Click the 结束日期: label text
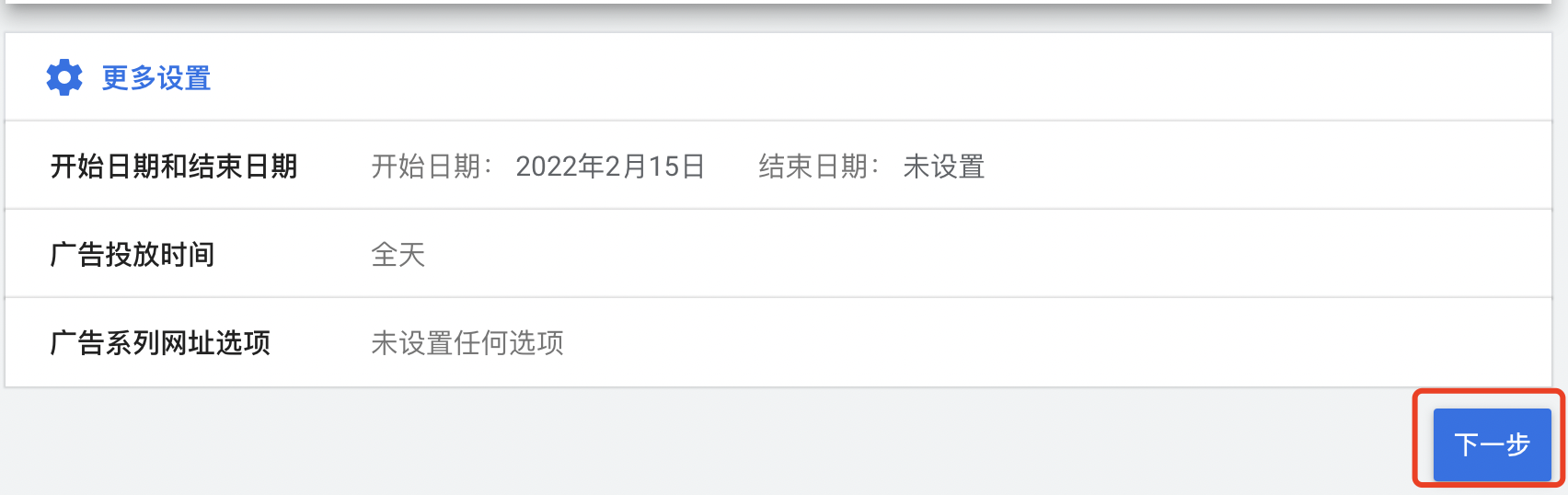 820,167
